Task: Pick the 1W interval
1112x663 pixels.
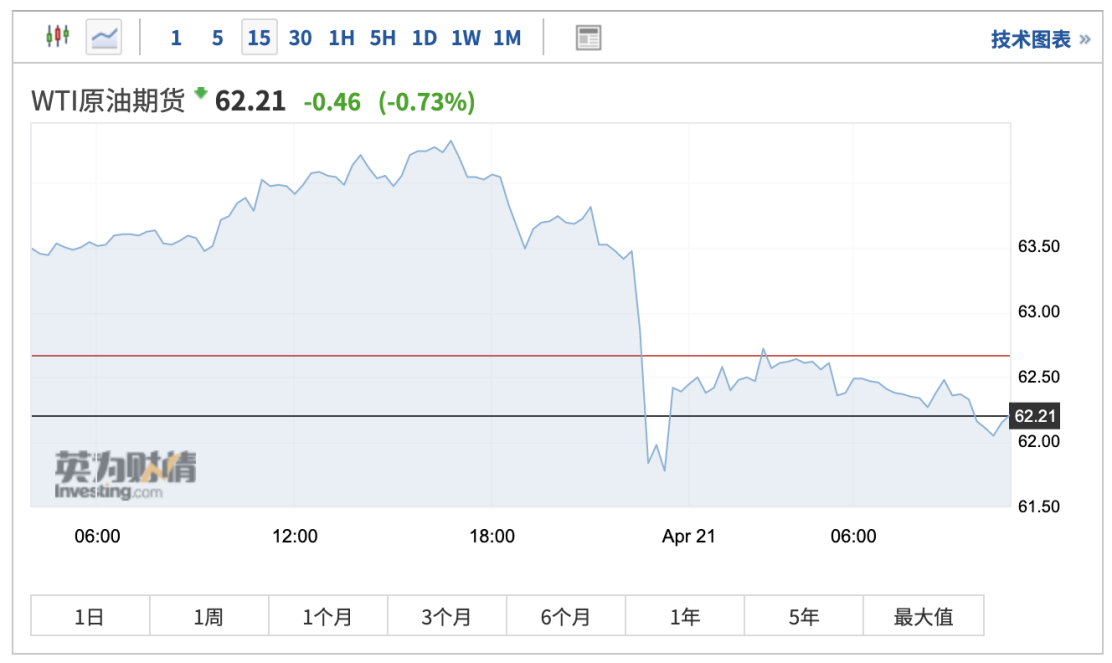Action: 465,38
